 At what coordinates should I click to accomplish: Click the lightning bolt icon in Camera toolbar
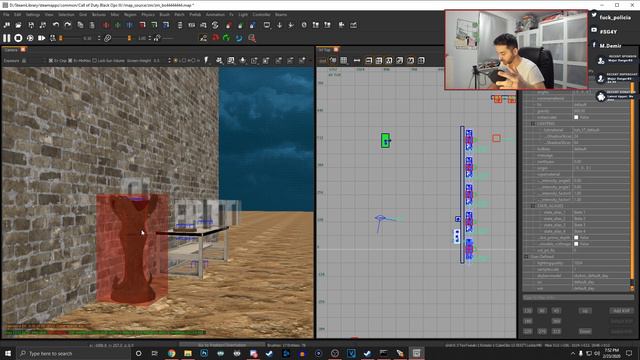[206, 60]
